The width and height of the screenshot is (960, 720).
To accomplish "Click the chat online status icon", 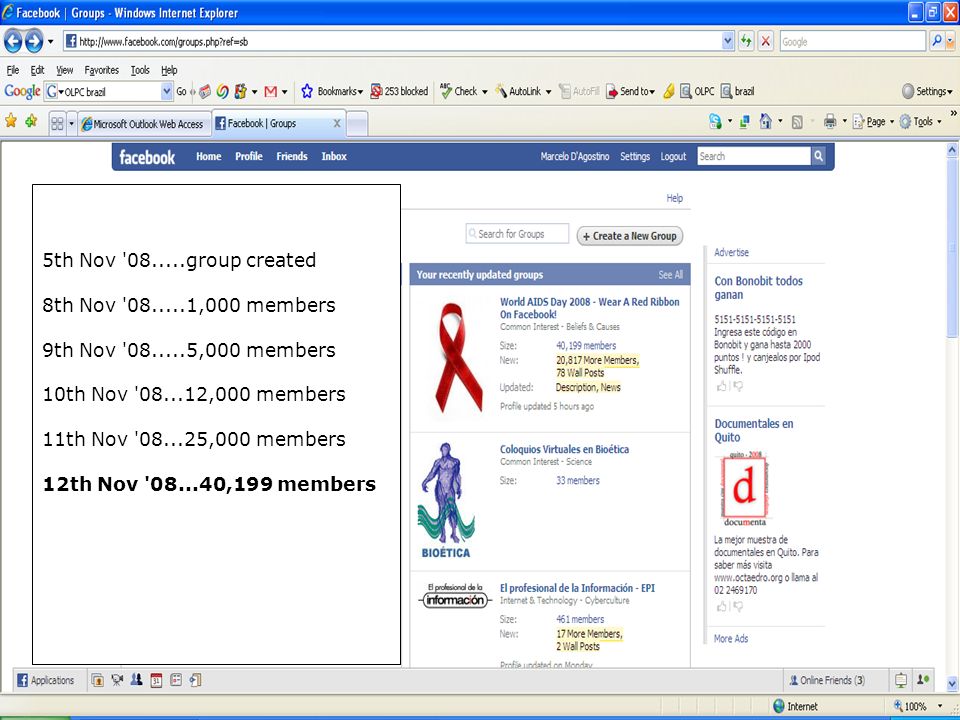I will click(923, 680).
